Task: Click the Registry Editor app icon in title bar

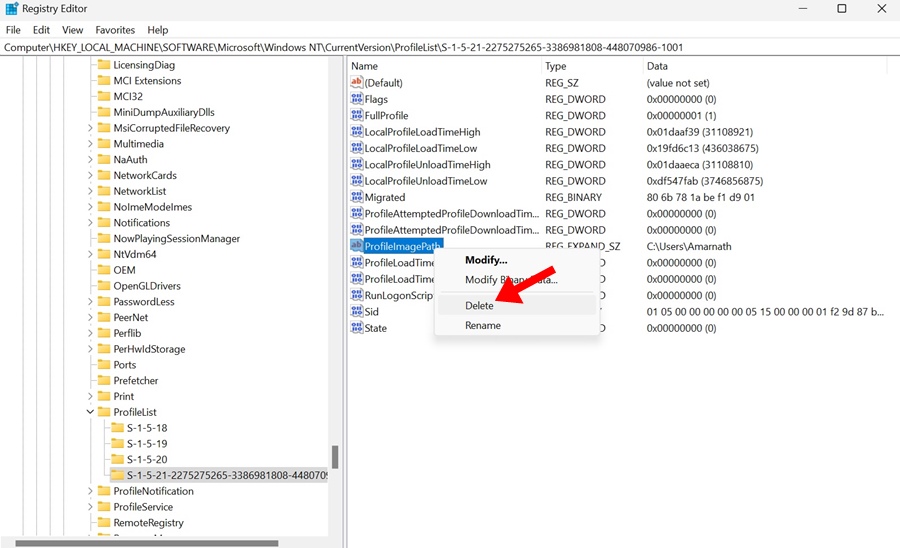Action: pos(11,9)
